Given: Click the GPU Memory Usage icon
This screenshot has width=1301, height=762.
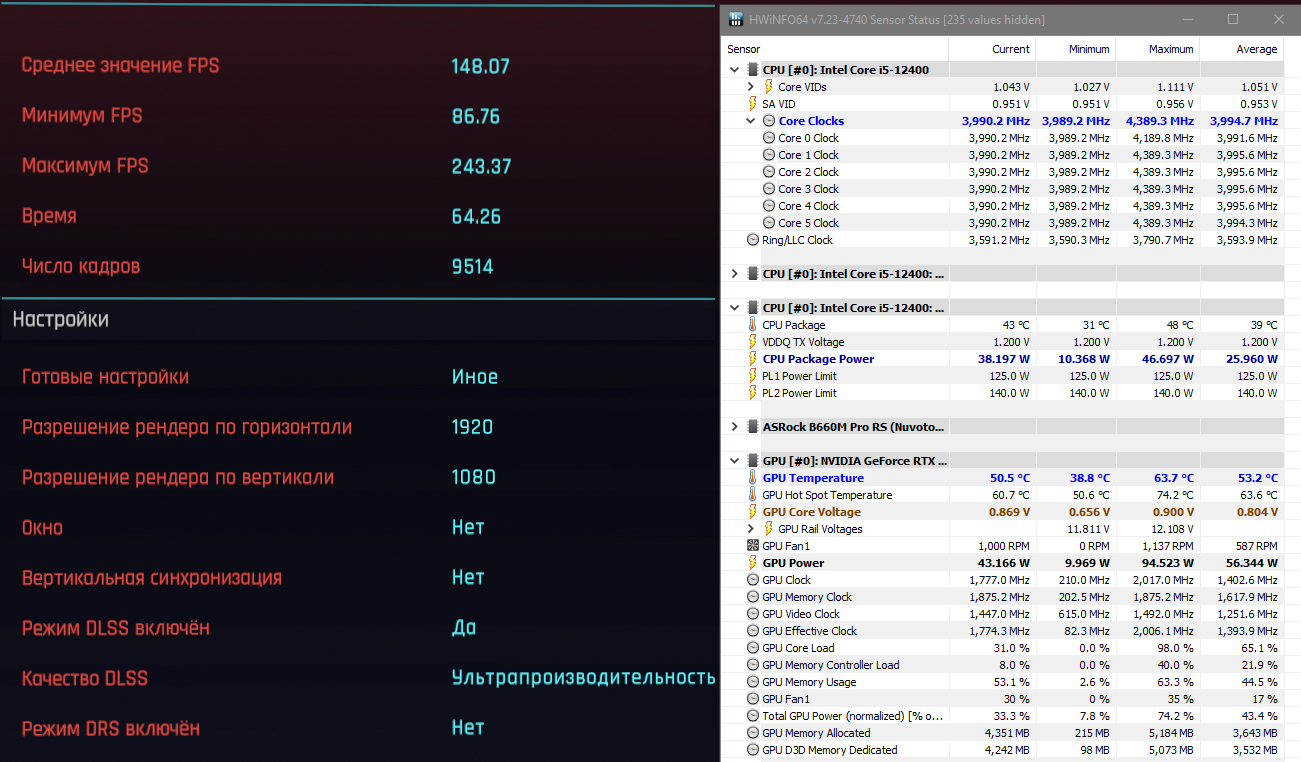Looking at the screenshot, I should [x=753, y=682].
